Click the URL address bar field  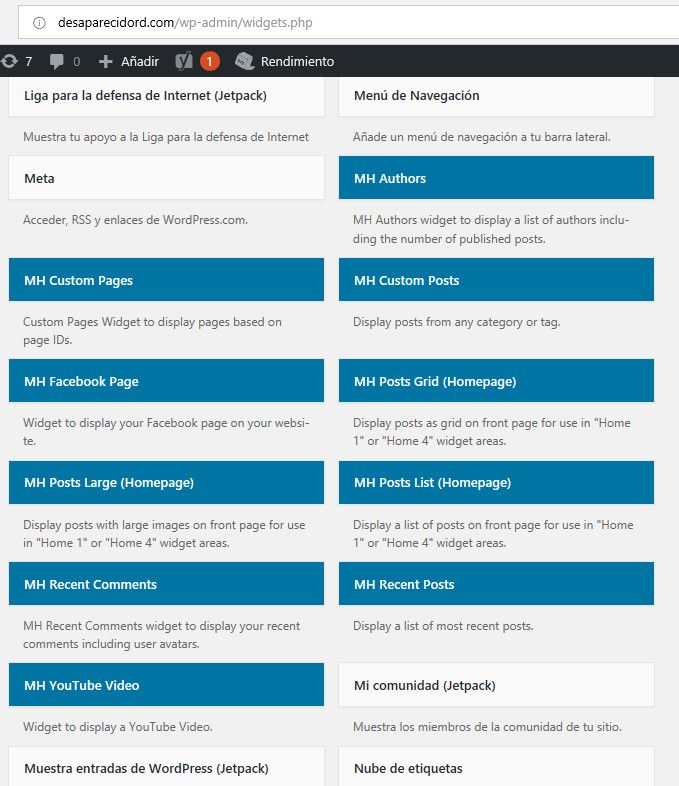tap(348, 23)
